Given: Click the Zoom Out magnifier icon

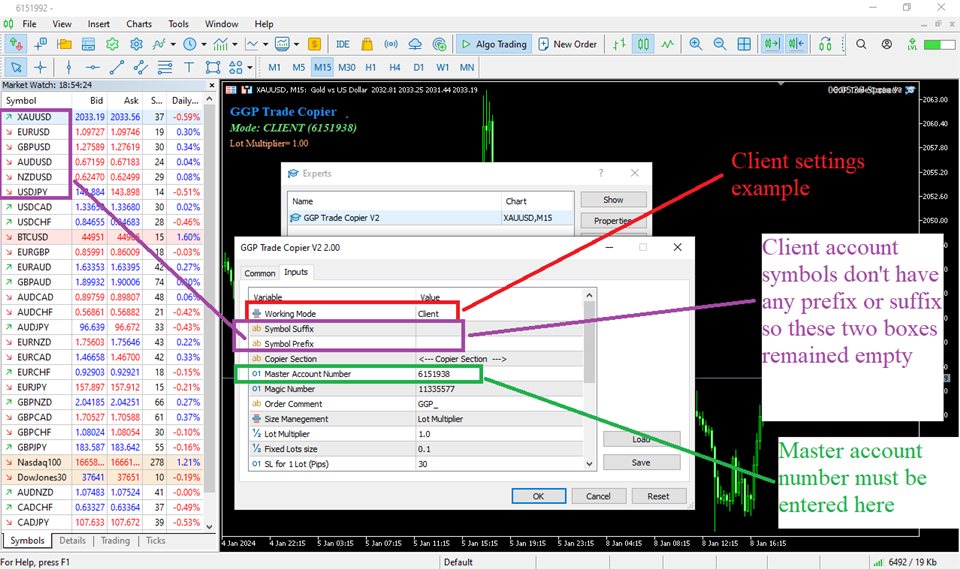Looking at the screenshot, I should coord(719,44).
